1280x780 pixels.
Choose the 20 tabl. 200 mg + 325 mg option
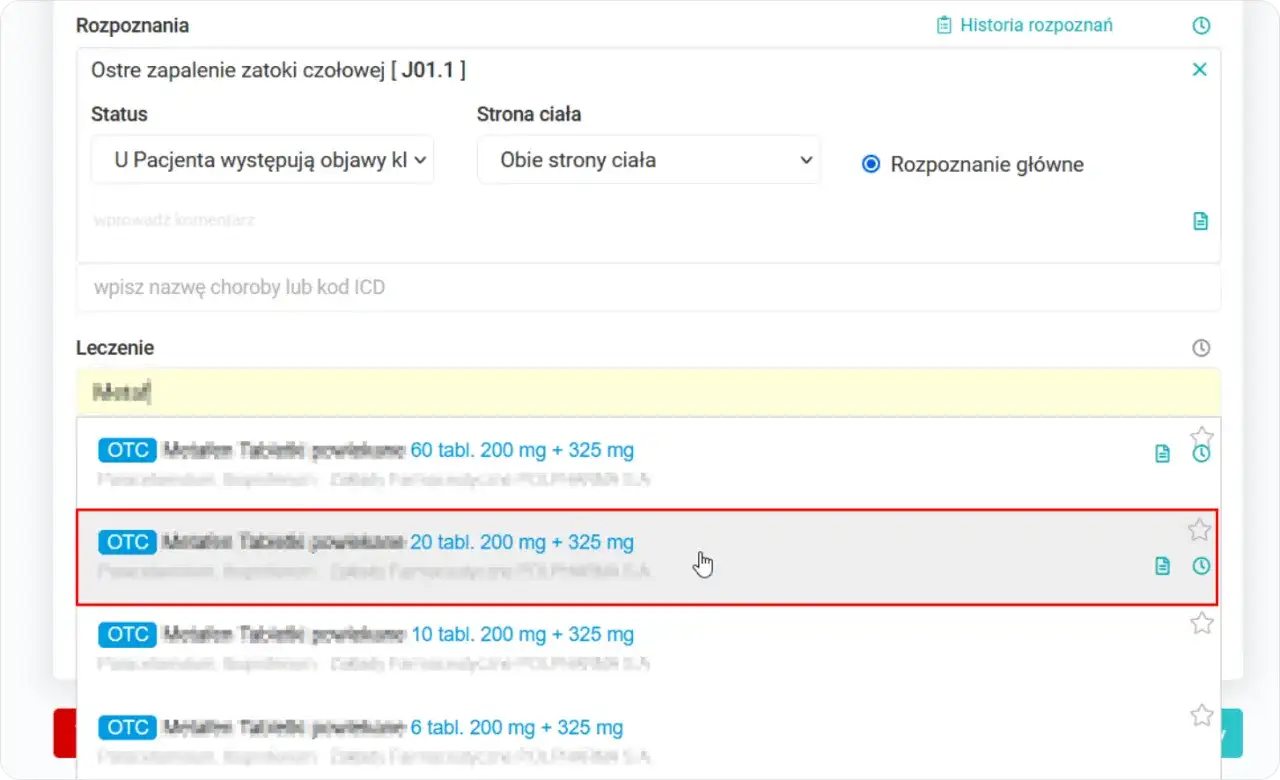tap(521, 542)
